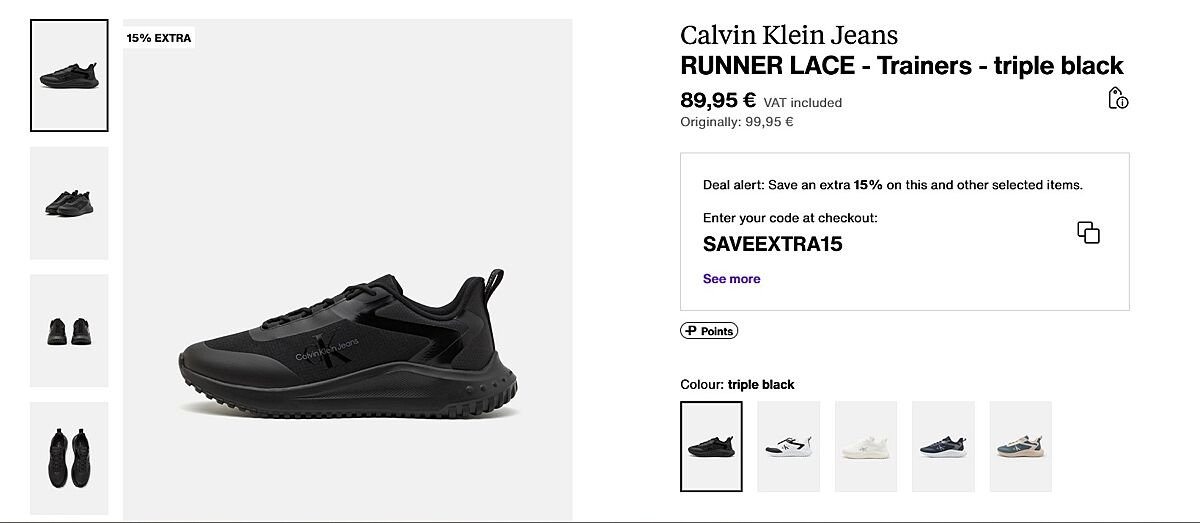Click the Deal alert message text
The height and width of the screenshot is (523, 1200).
coord(892,185)
